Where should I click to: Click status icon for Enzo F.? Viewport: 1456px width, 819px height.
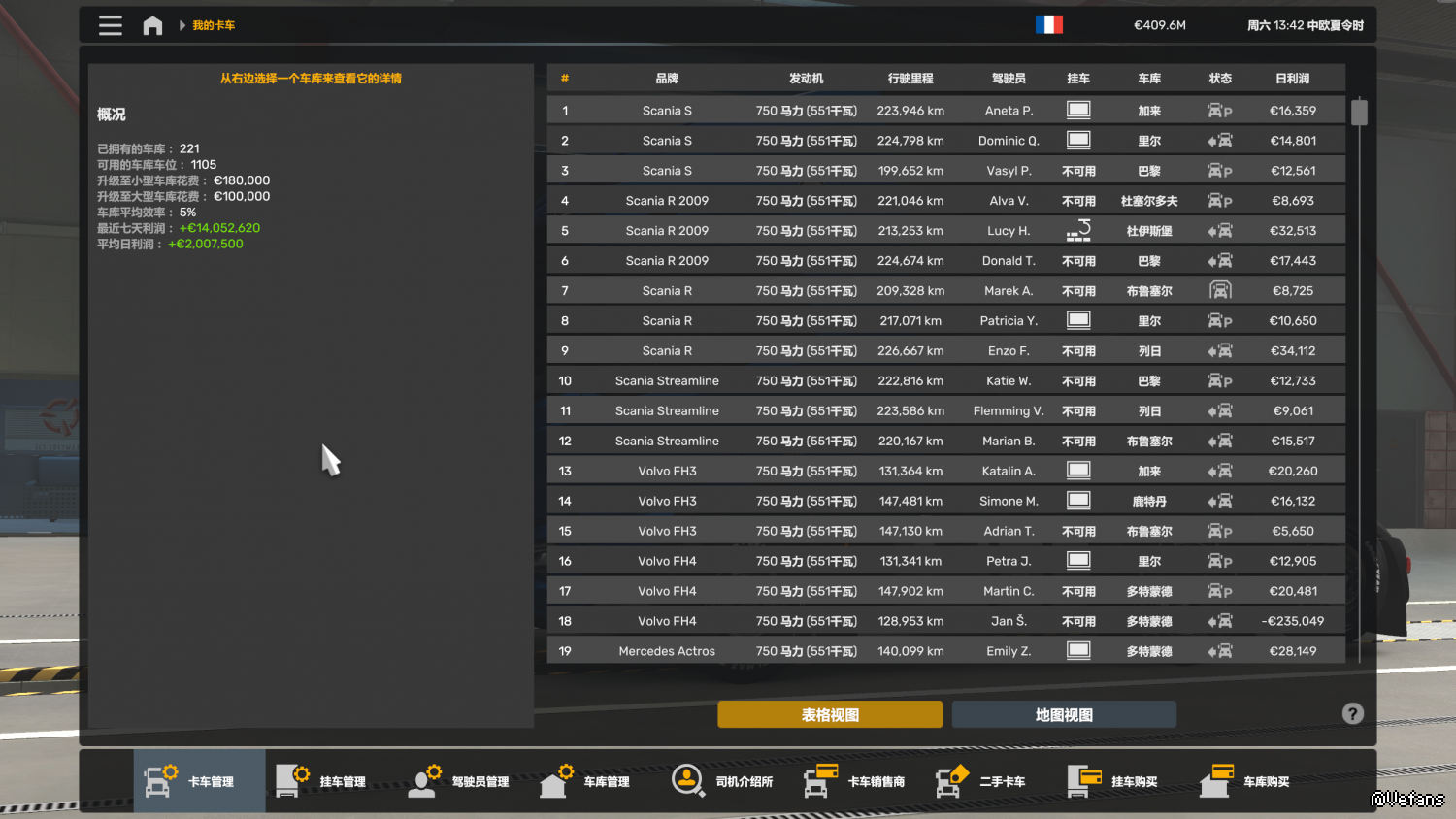pos(1220,351)
